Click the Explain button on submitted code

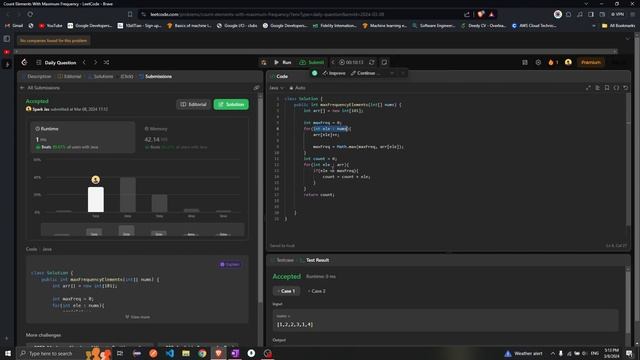[230, 264]
